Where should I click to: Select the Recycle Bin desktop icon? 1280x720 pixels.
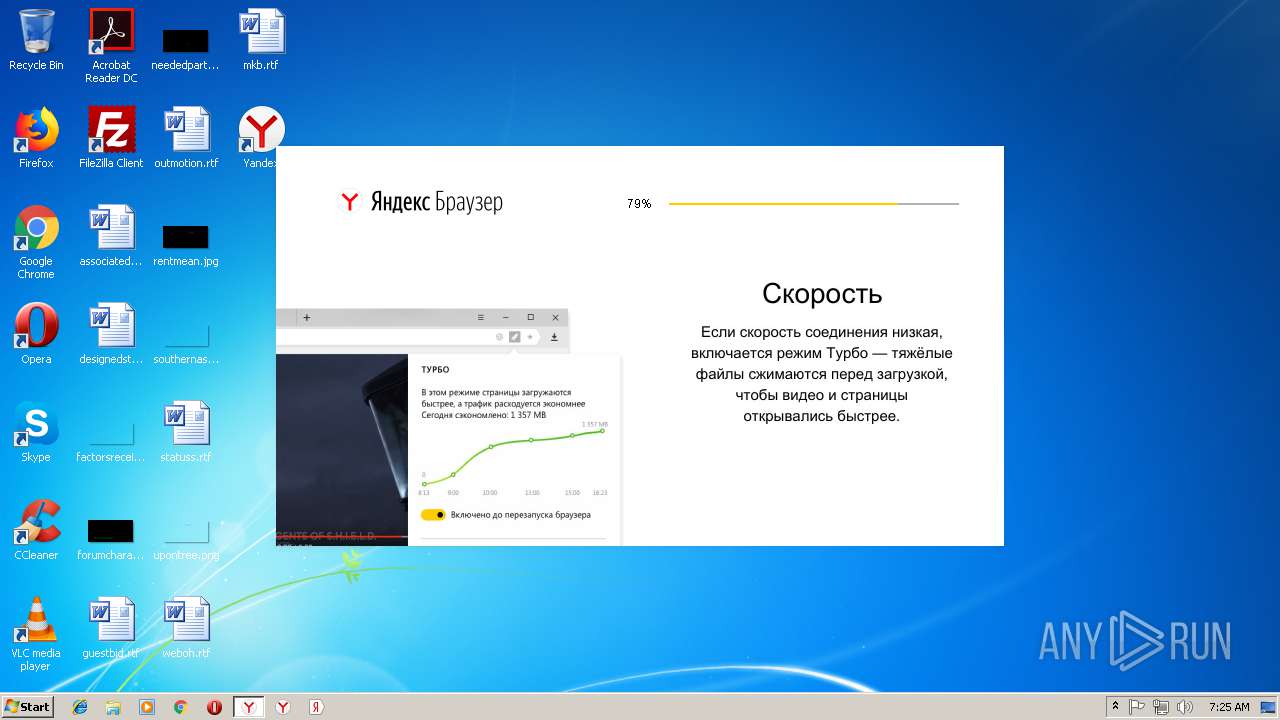click(36, 40)
